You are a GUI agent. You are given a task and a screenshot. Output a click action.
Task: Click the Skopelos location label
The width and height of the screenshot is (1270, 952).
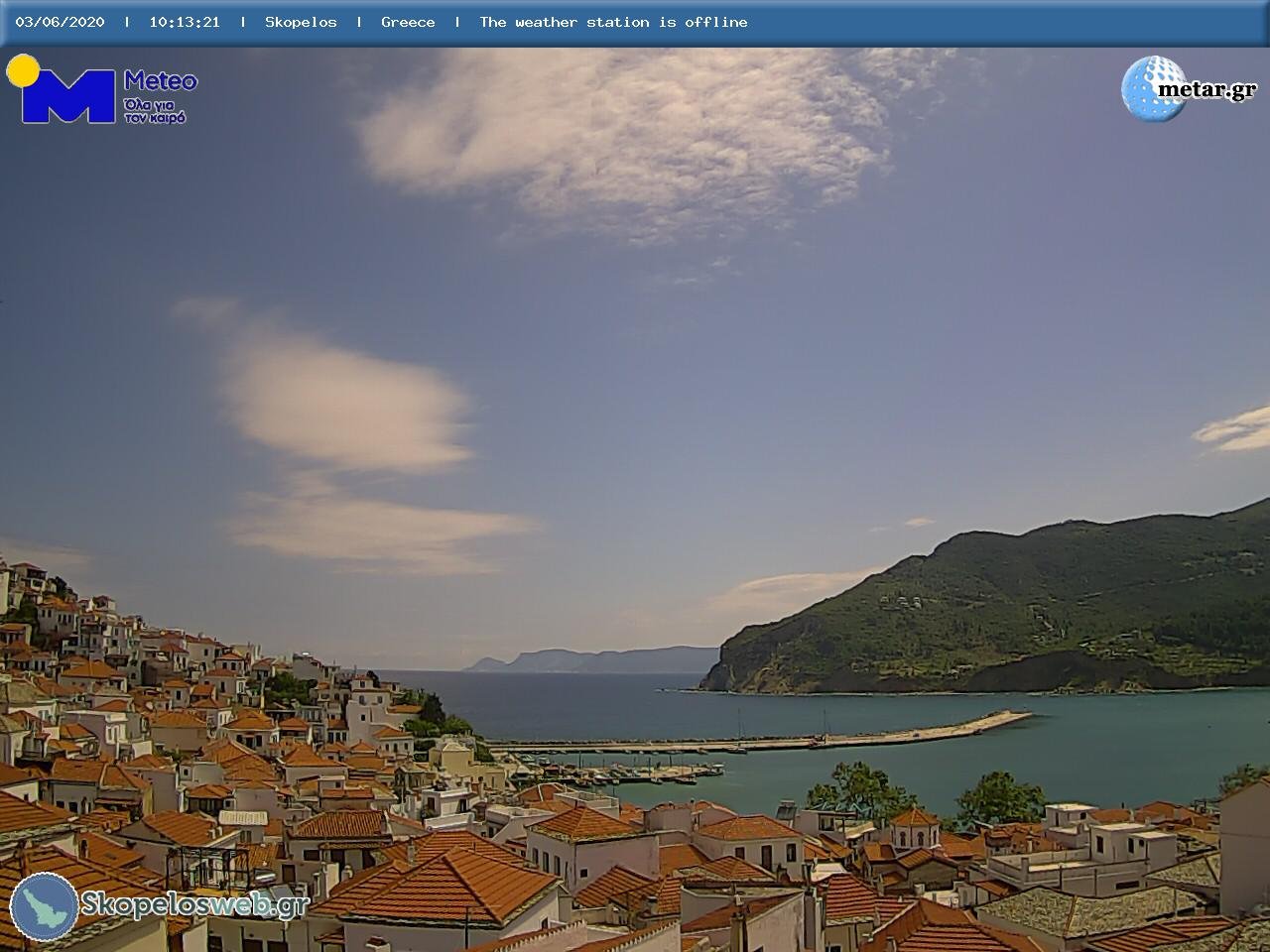point(301,22)
